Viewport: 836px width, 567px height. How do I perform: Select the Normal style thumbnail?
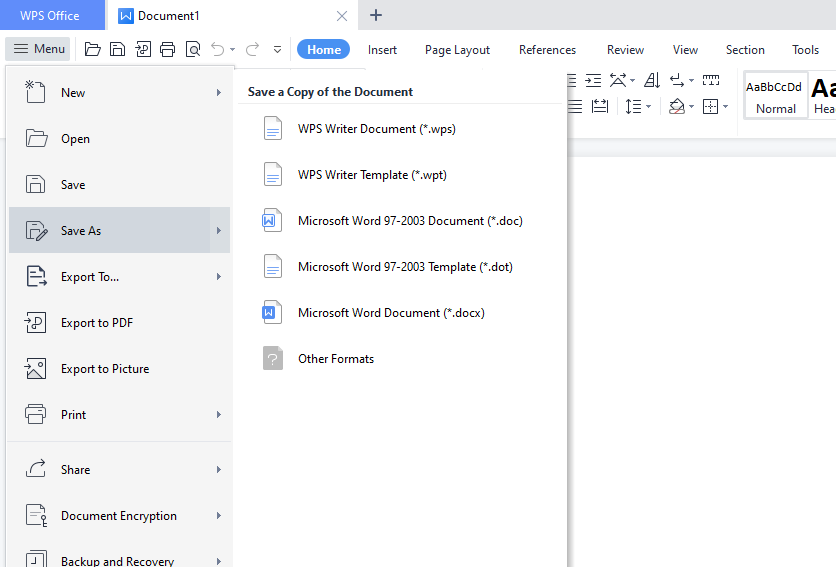click(x=776, y=96)
